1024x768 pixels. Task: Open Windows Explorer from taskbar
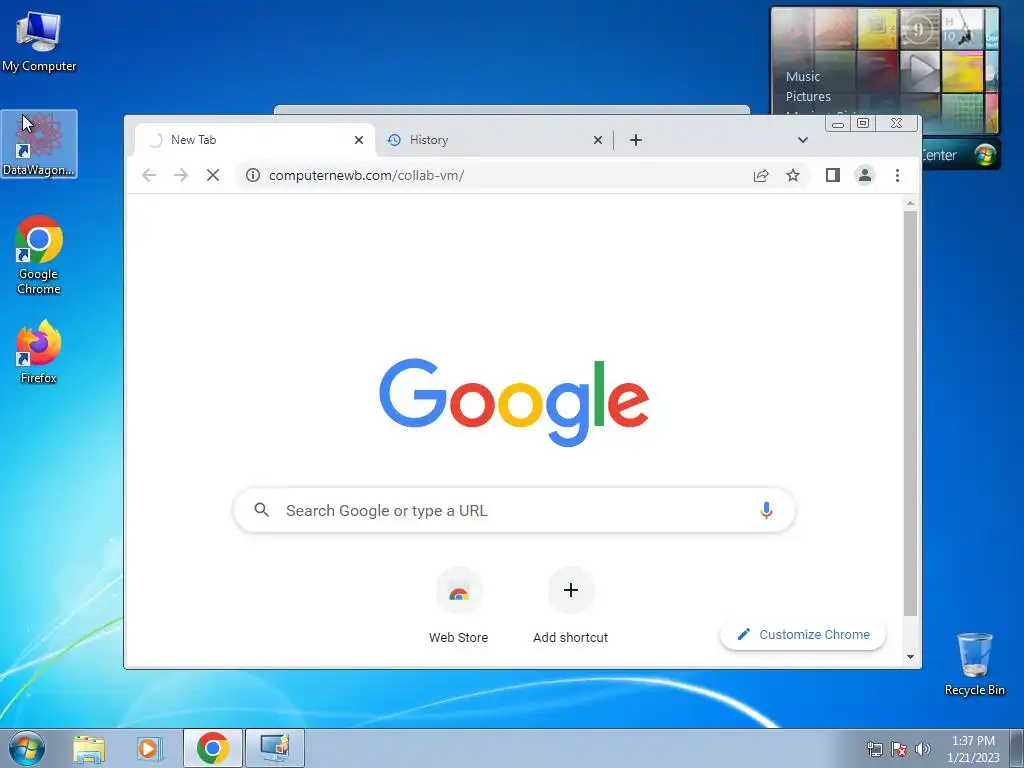[89, 749]
